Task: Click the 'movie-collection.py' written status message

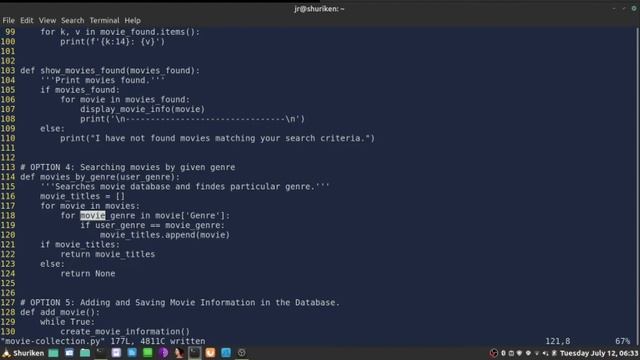Action: [x=103, y=341]
